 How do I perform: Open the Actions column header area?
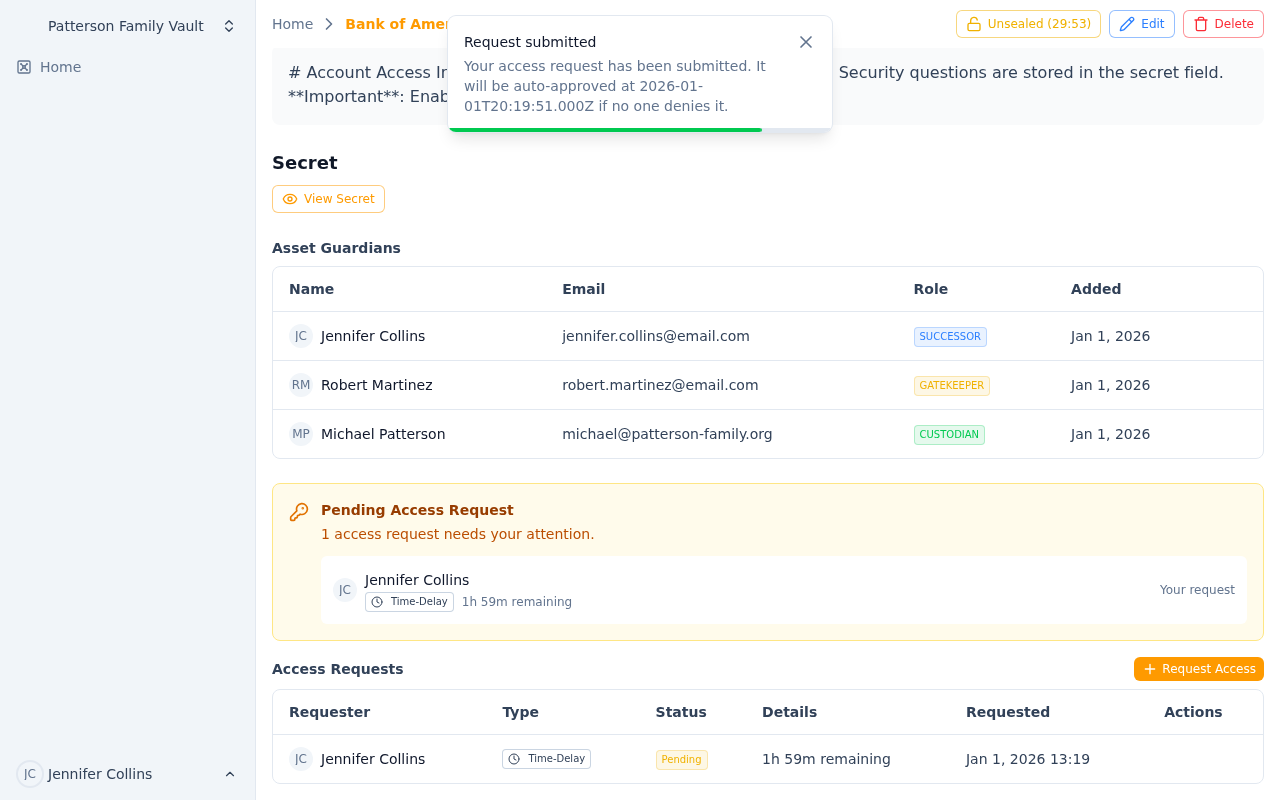point(1193,712)
